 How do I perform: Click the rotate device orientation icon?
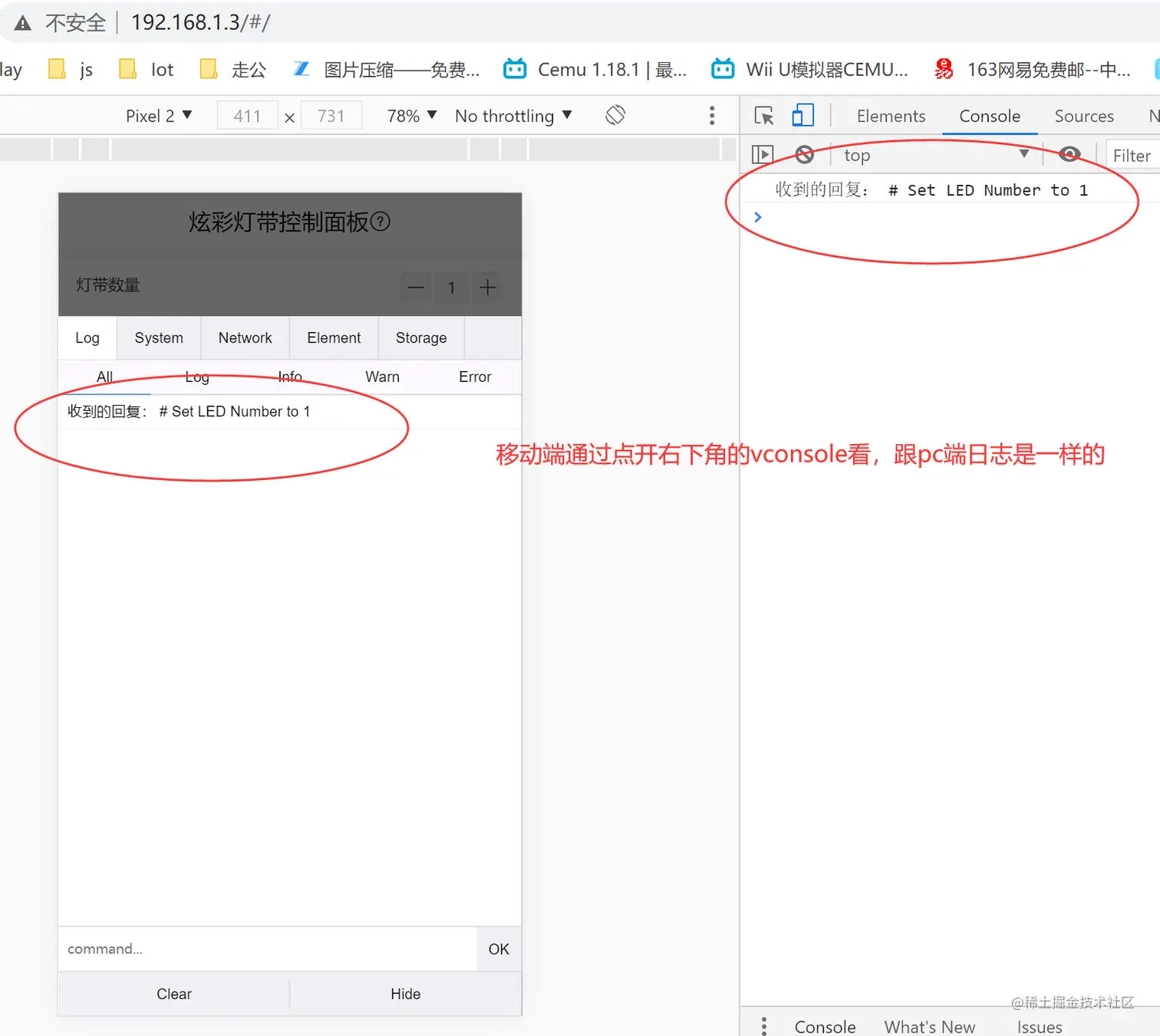(x=615, y=115)
